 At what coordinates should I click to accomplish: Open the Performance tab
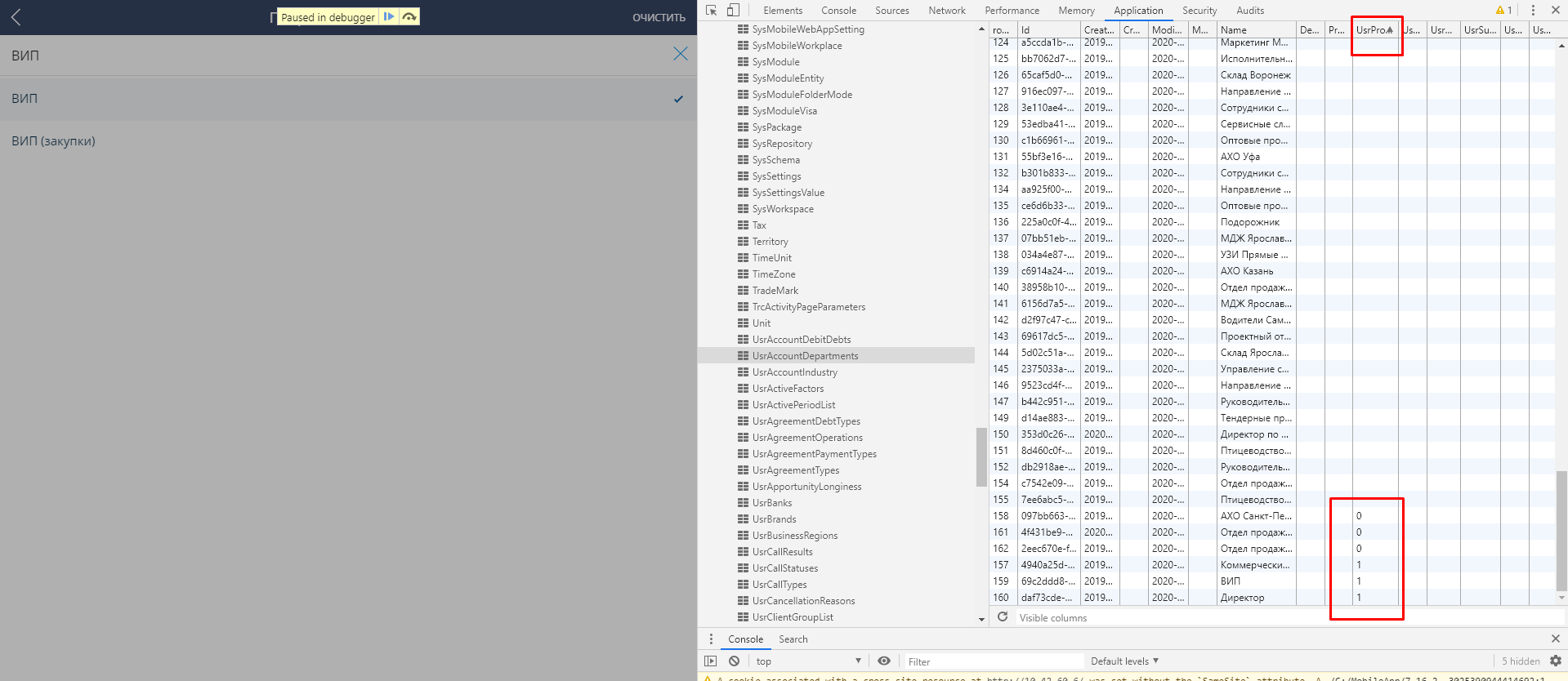click(x=1012, y=11)
